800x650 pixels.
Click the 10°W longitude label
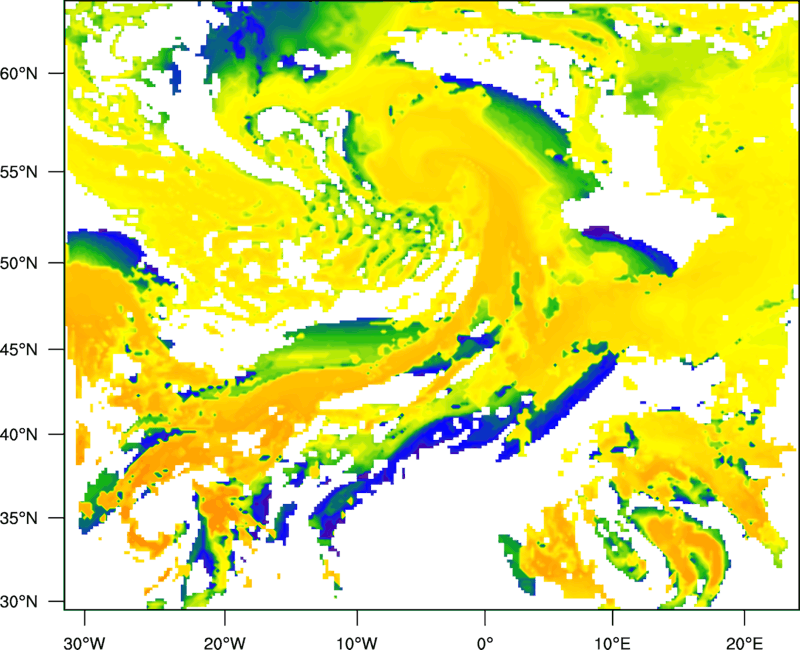[x=356, y=643]
